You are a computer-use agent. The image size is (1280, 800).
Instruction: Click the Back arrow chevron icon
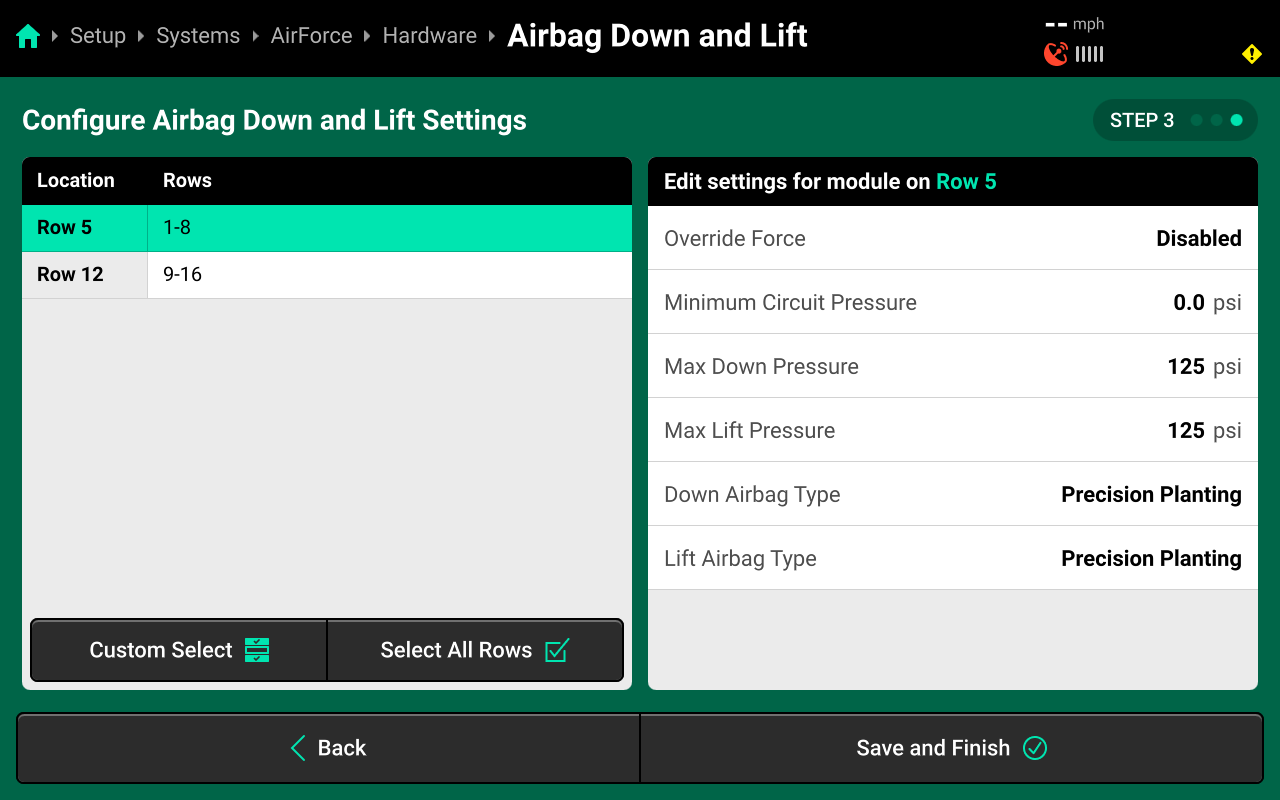tap(298, 748)
